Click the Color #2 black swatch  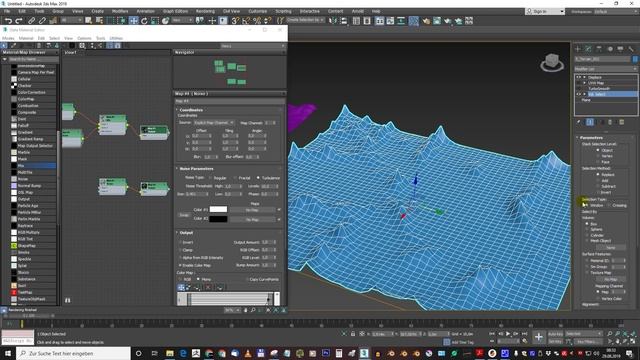(x=218, y=219)
